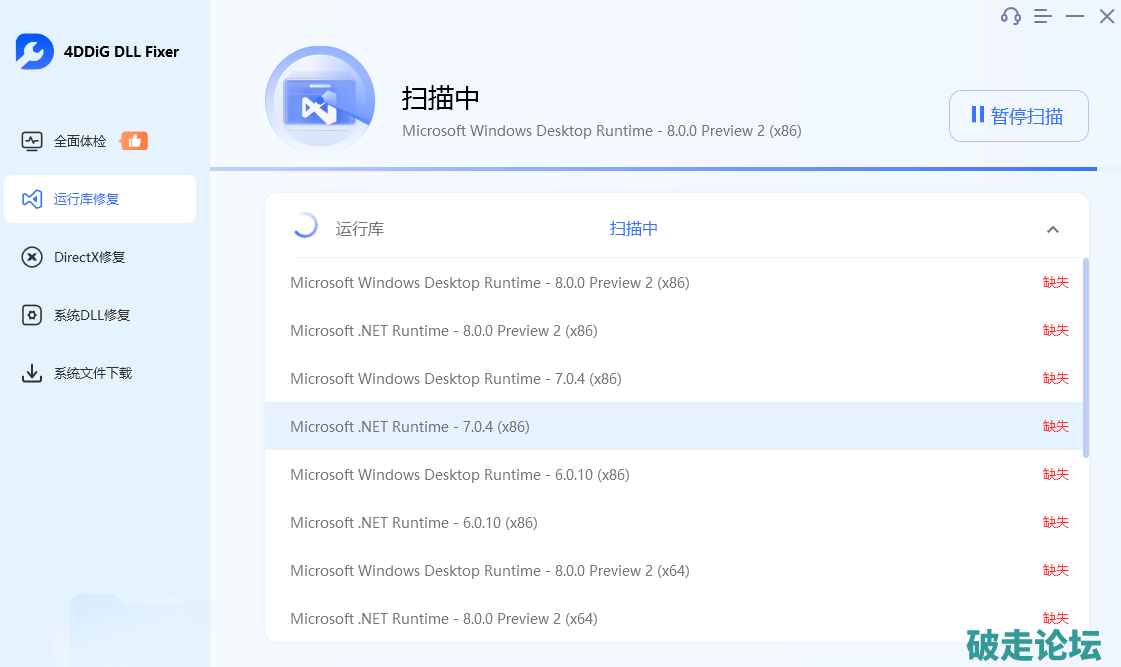Click the runtime list vertical scrollbar
1121x667 pixels.
click(x=1086, y=358)
